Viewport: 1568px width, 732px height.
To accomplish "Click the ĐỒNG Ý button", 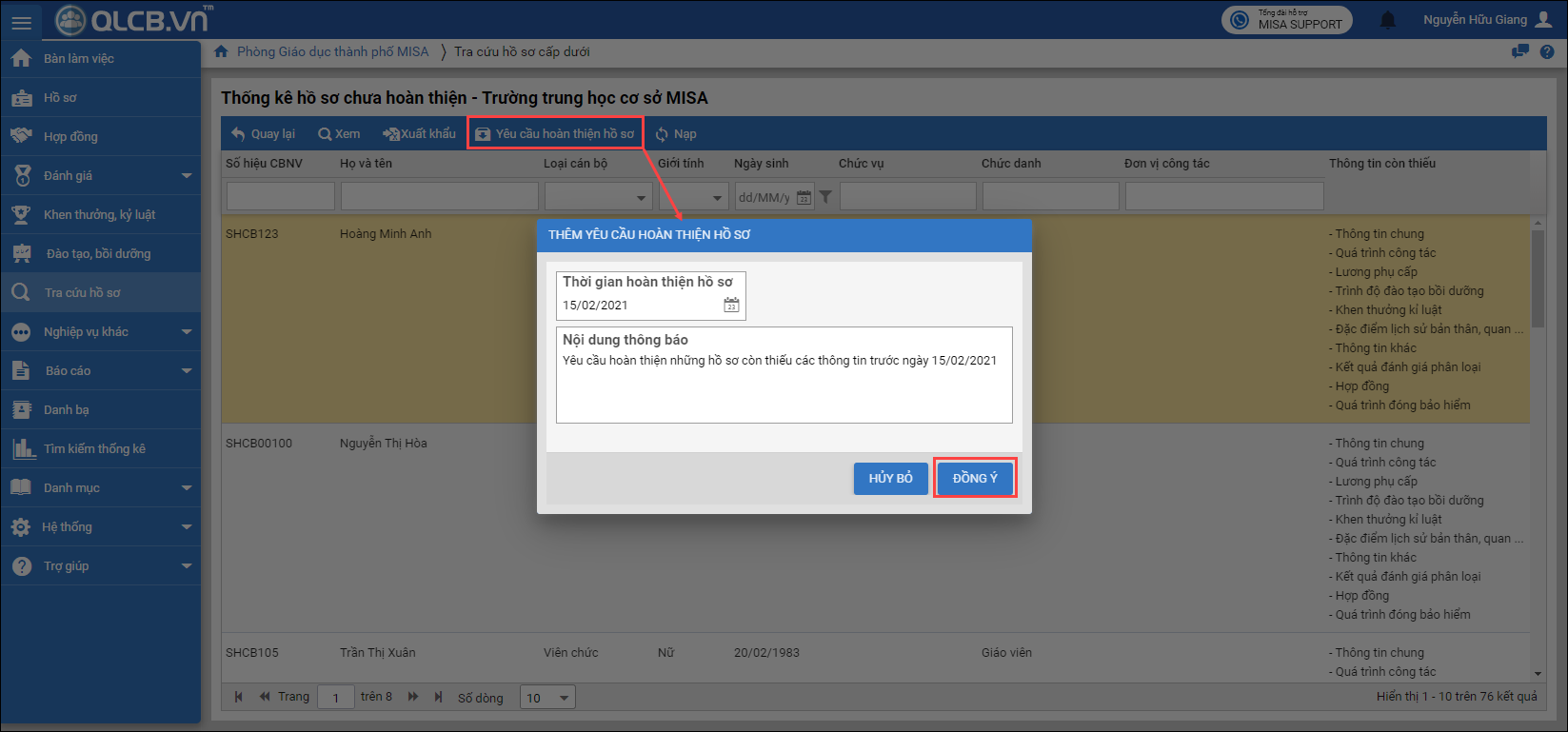I will 975,478.
